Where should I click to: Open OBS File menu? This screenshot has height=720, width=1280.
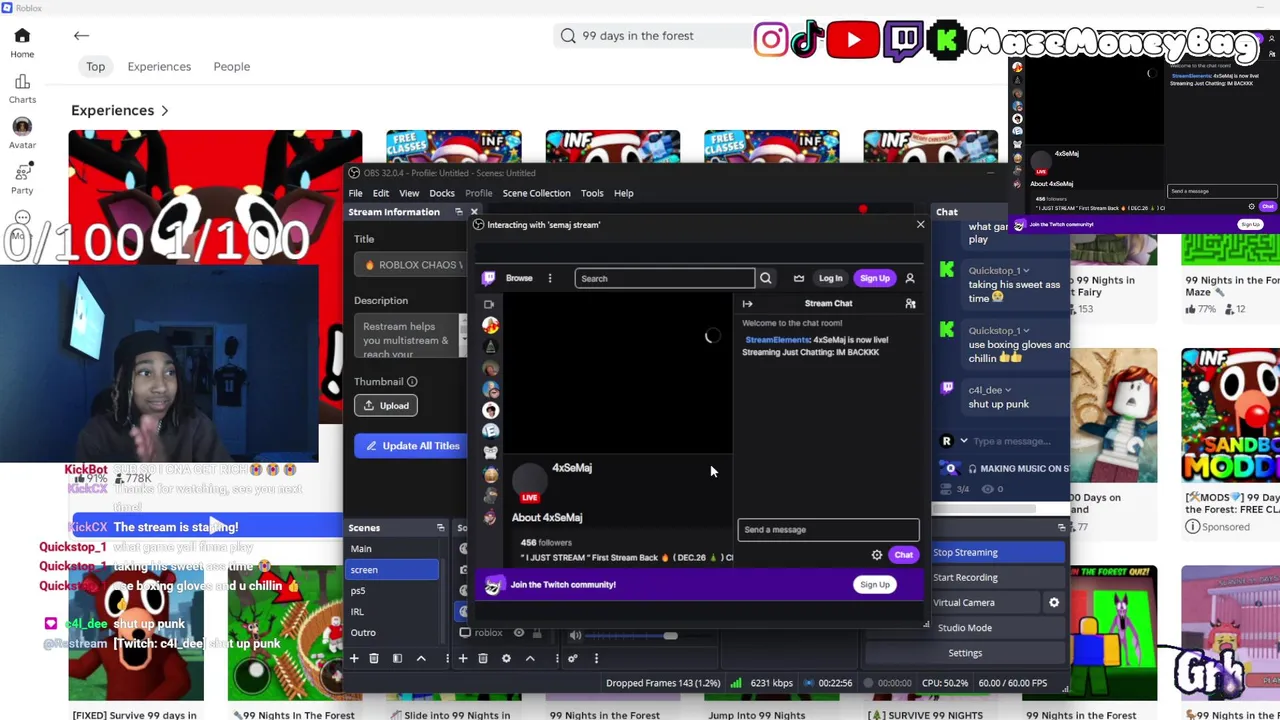355,193
